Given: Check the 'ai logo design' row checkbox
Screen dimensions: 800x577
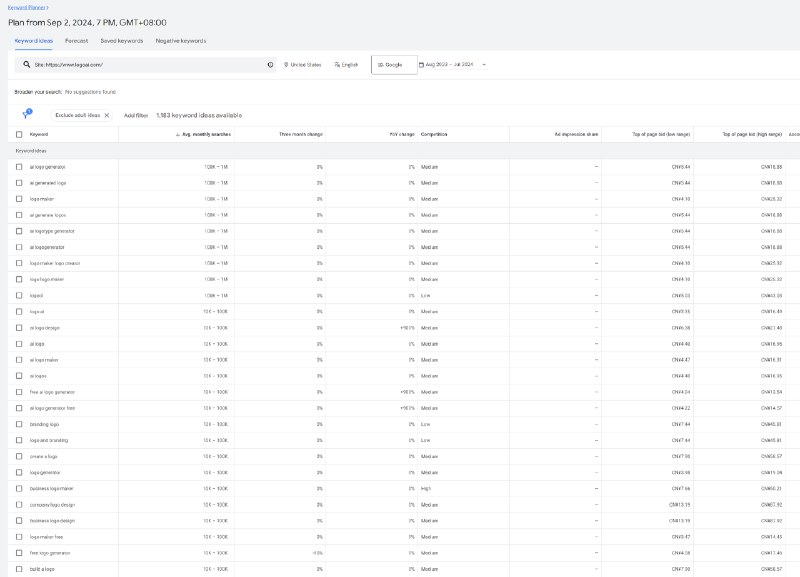Looking at the screenshot, I should click(19, 328).
